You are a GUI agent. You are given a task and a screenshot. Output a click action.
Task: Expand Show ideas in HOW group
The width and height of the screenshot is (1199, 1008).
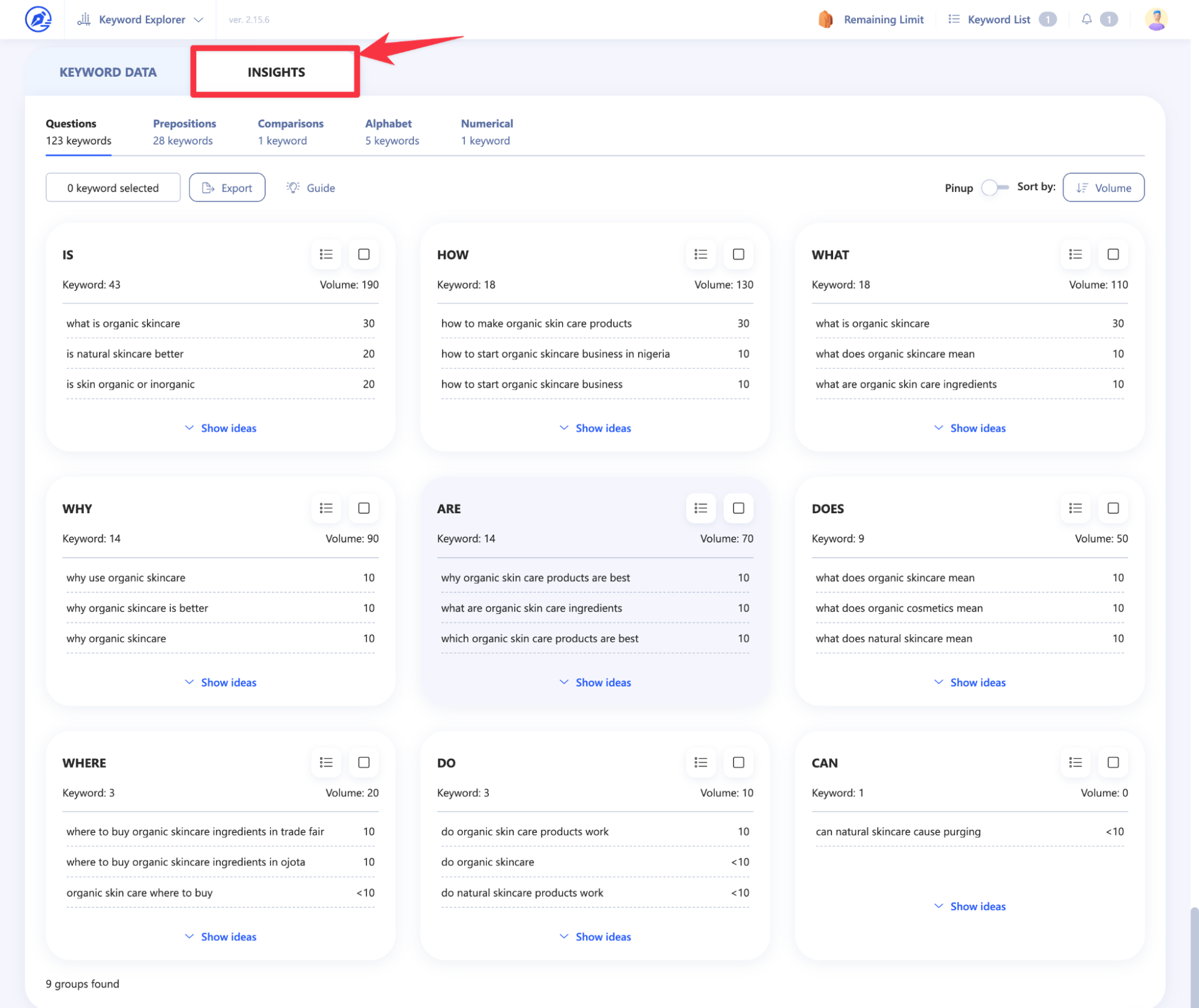595,428
